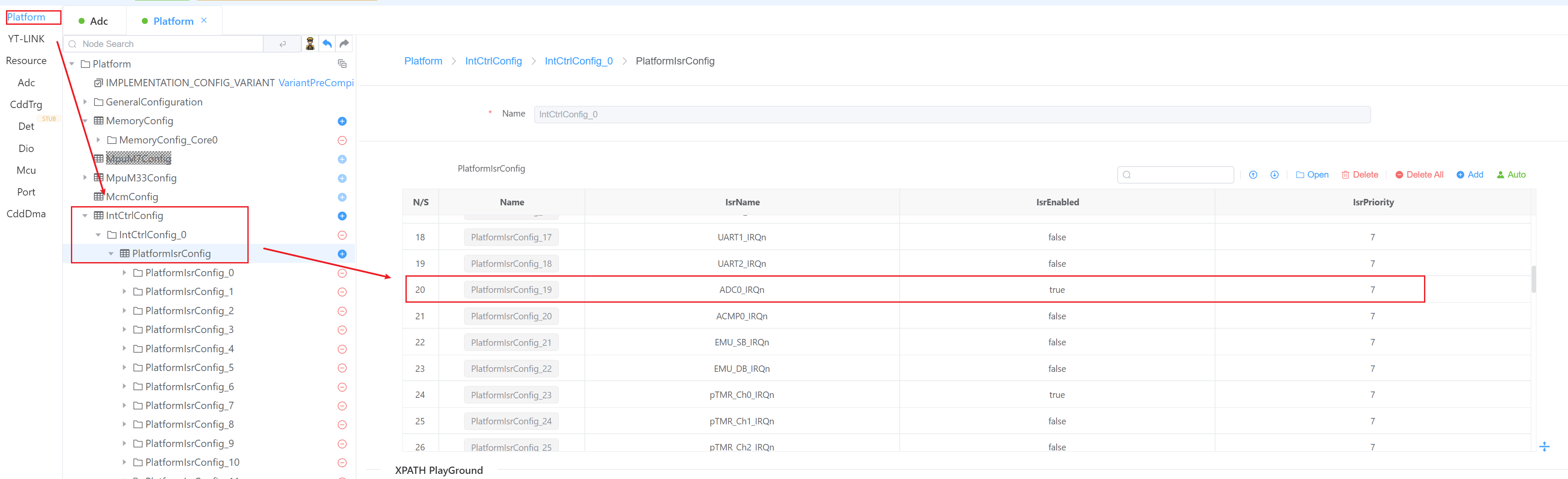Click the enter-key icon in Node Search
This screenshot has height=479, width=1568.
tap(282, 44)
